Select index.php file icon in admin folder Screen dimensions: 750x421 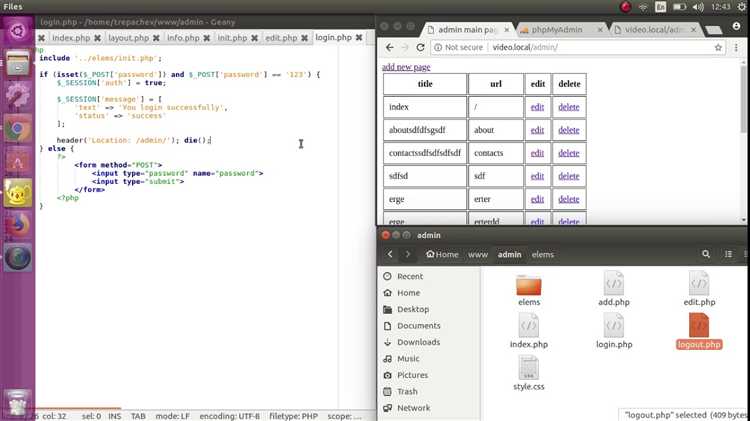[529, 326]
